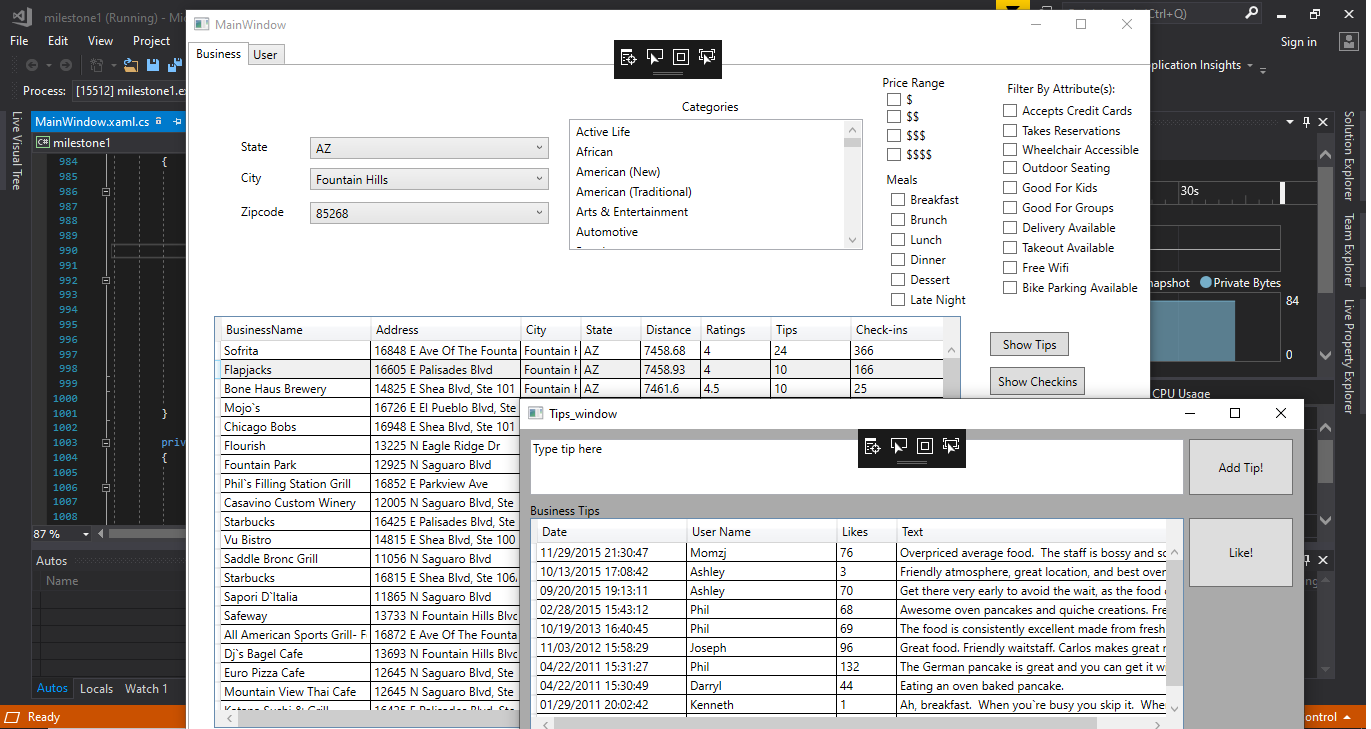
Task: Close the Diagnostic Tools panel with X icon
Action: pyautogui.click(x=1323, y=122)
